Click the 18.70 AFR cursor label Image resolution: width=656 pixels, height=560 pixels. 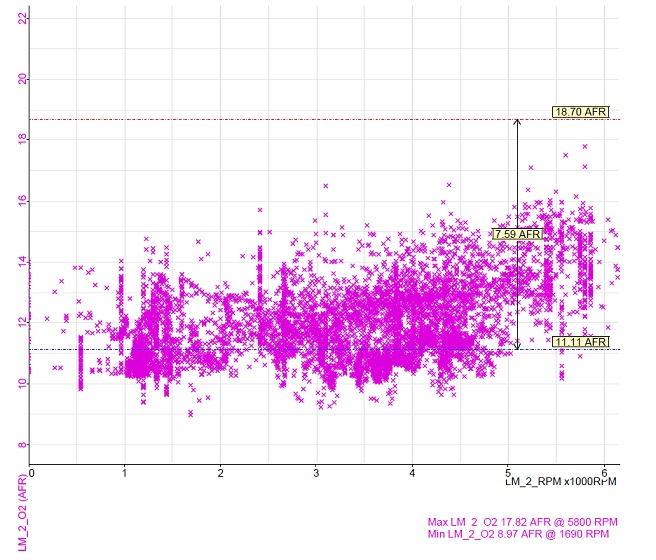(x=580, y=112)
